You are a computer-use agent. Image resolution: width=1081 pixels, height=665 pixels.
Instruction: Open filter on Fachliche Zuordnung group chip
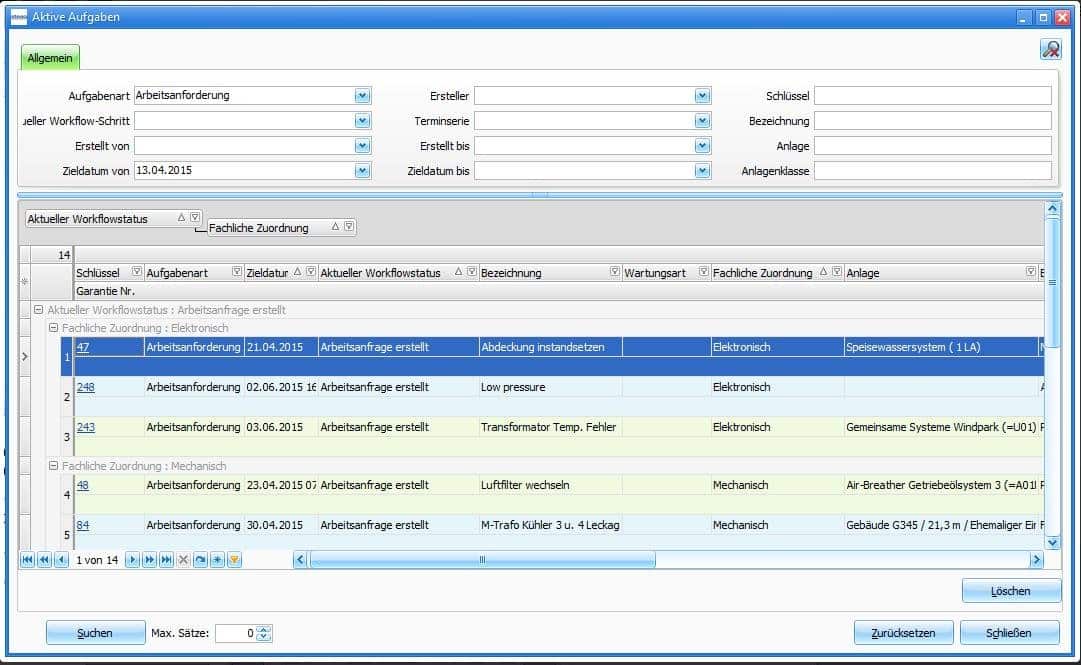pyautogui.click(x=349, y=226)
